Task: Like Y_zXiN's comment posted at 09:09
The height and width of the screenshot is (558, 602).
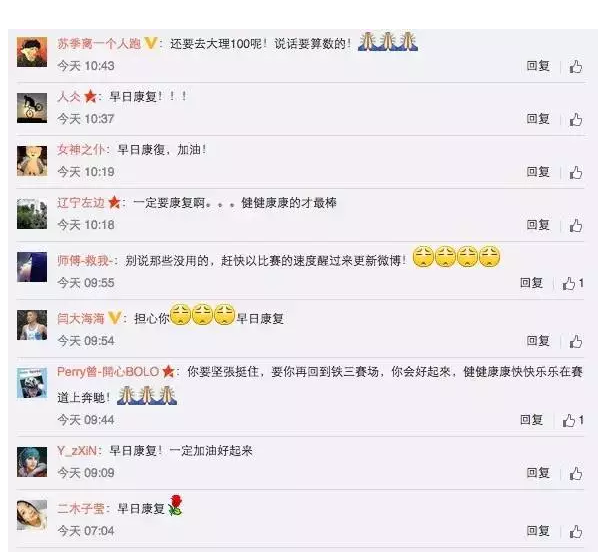Action: (576, 474)
